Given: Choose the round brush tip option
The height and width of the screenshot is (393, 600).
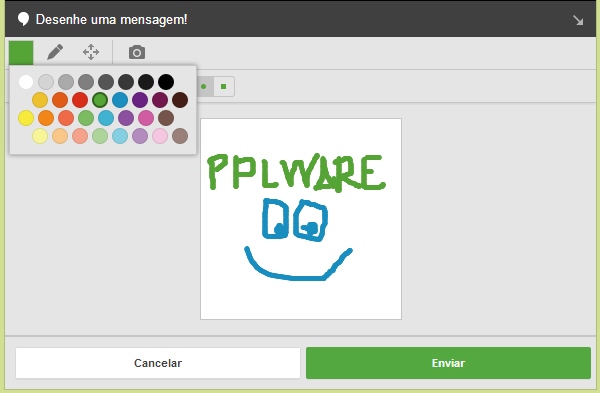Looking at the screenshot, I should 204,86.
